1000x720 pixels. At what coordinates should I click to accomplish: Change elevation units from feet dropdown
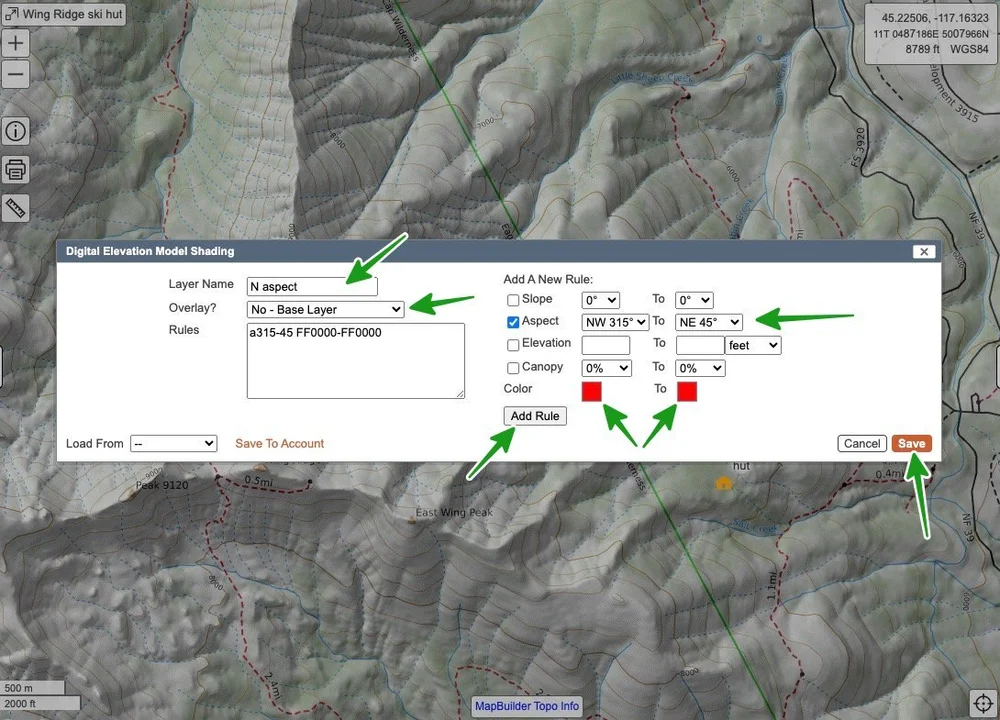pyautogui.click(x=753, y=345)
